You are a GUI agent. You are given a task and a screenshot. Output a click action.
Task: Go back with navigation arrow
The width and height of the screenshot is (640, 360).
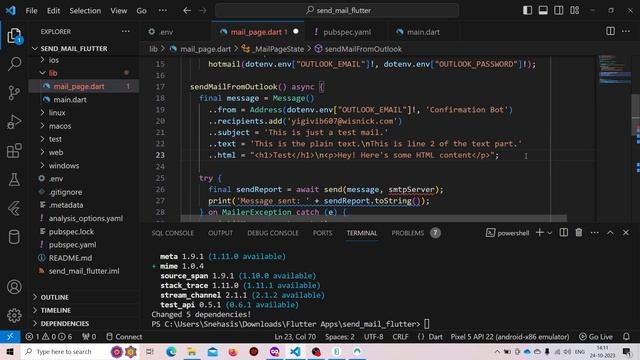(187, 10)
